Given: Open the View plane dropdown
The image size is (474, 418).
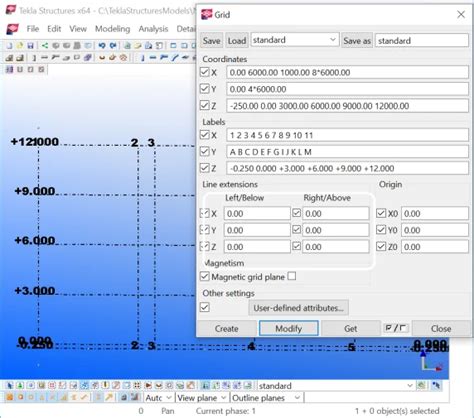Looking at the screenshot, I should tap(202, 398).
